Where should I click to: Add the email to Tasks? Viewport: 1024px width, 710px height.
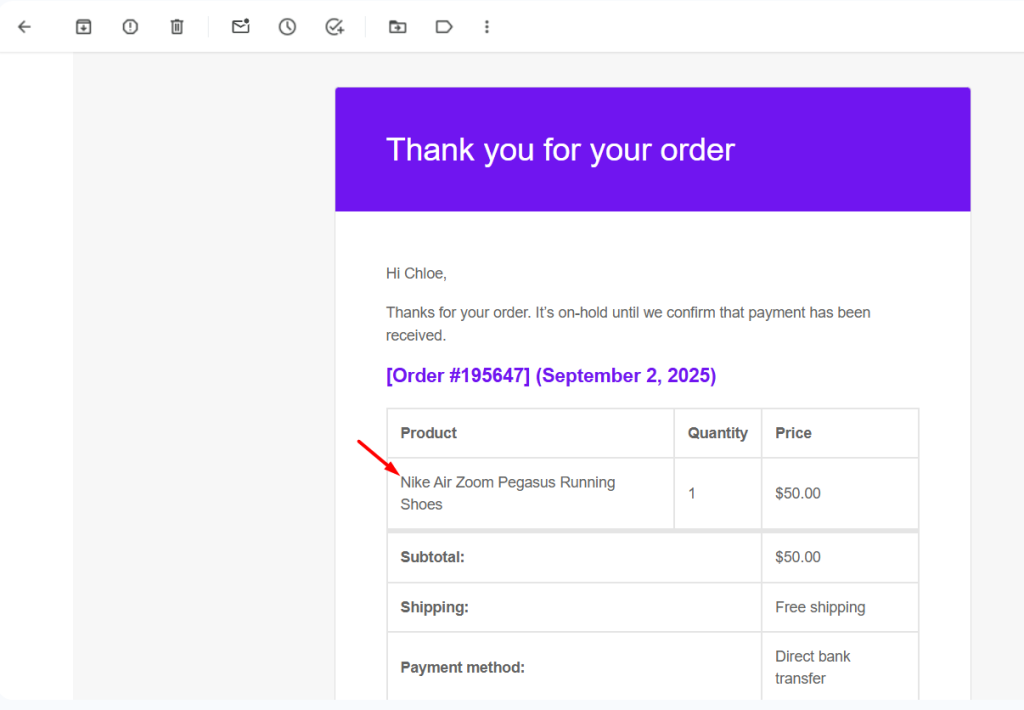(x=334, y=27)
